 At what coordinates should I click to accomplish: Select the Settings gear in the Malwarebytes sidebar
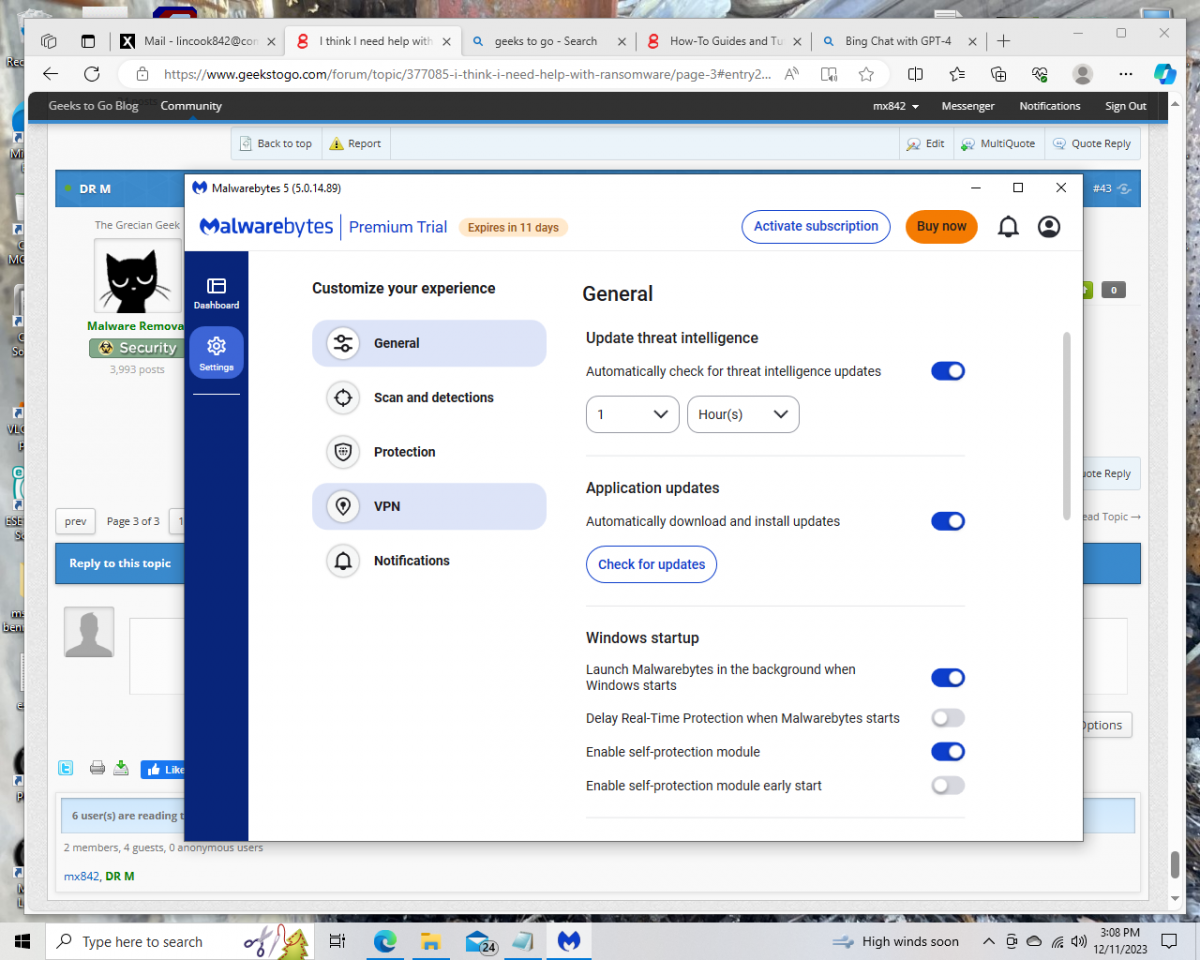pyautogui.click(x=216, y=353)
